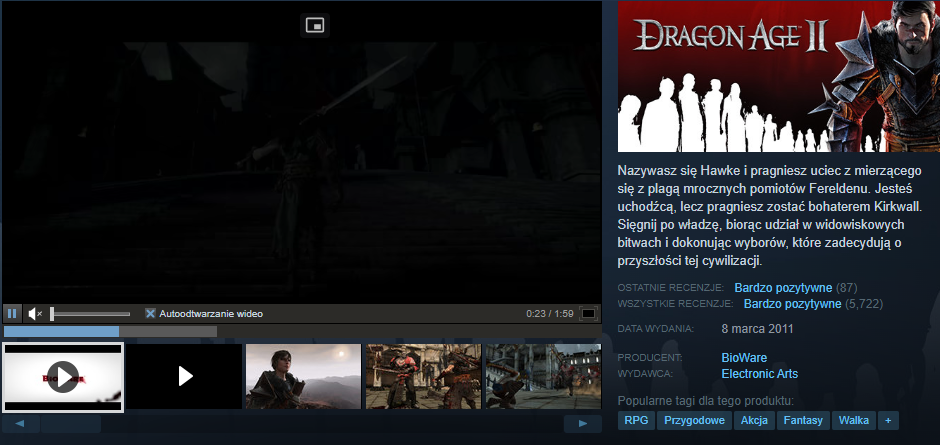This screenshot has height=445, width=940.
Task: Adjust the video volume slider
Action: 90,314
